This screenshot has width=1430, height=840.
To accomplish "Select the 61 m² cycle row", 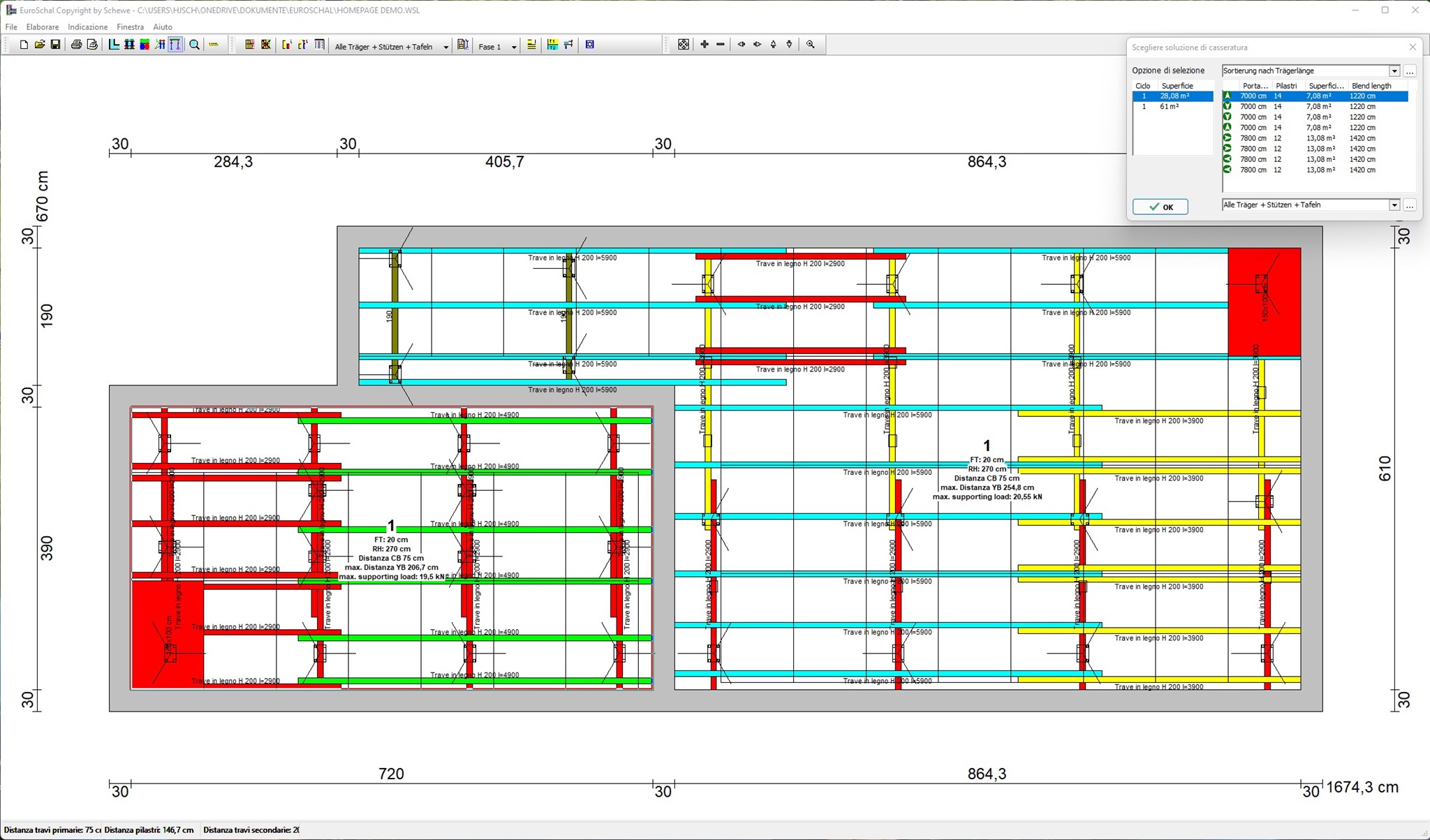I will point(1170,107).
